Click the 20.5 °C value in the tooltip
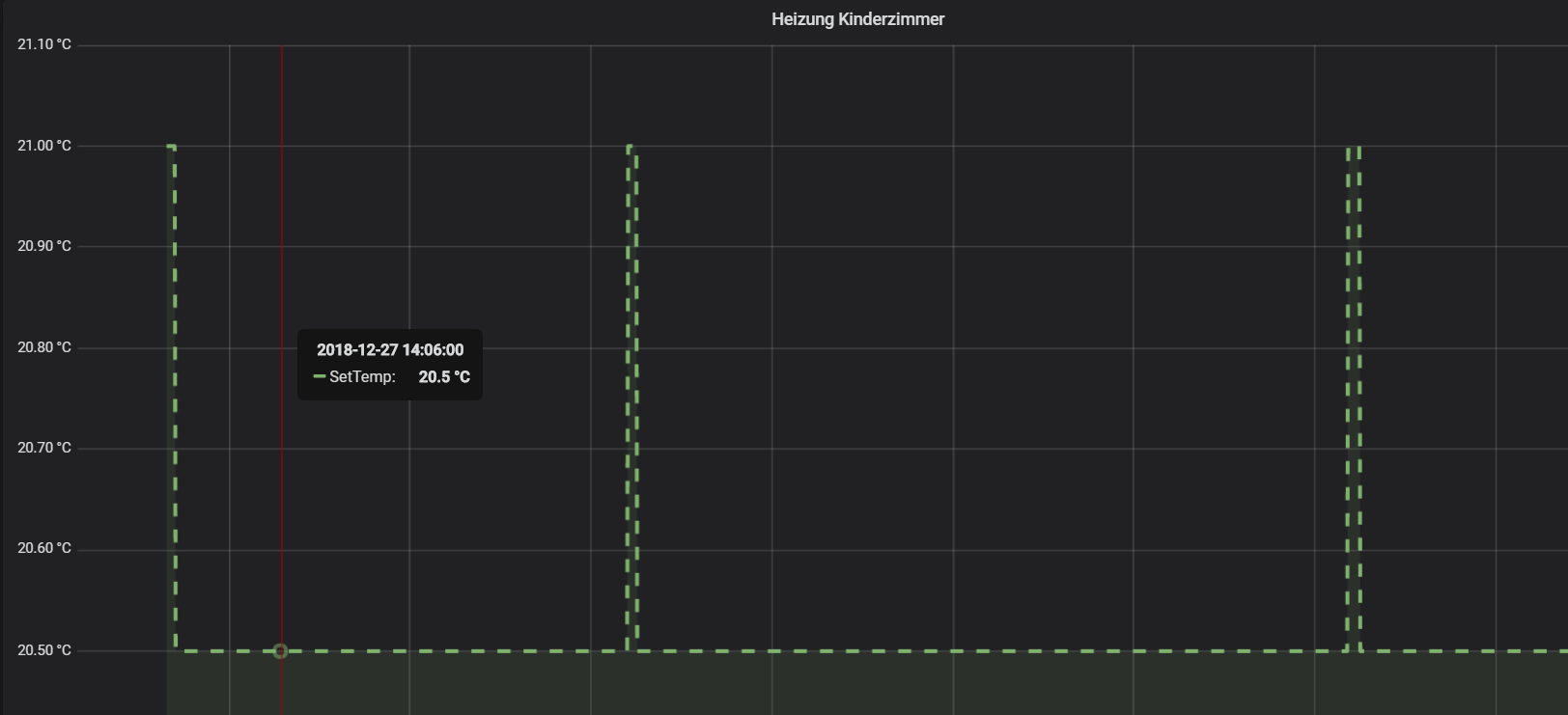 [x=444, y=377]
